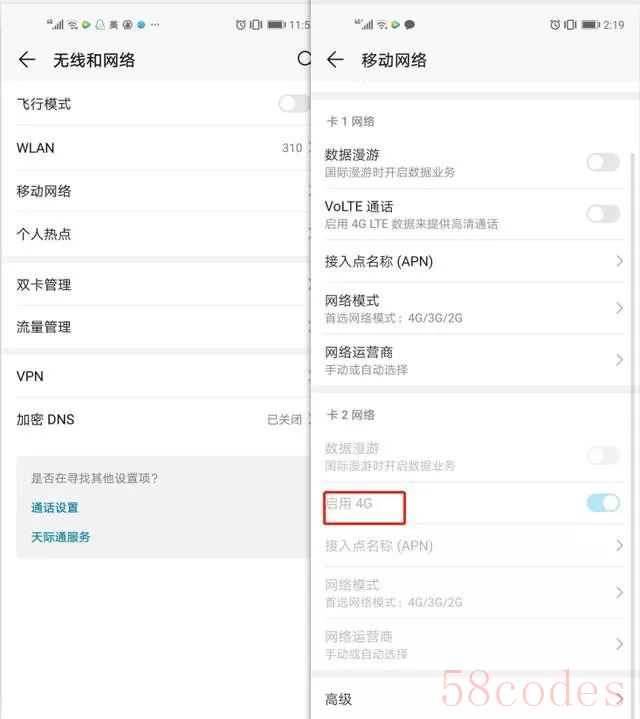
Task: Open the 加密 DNS setting row
Action: (156, 419)
